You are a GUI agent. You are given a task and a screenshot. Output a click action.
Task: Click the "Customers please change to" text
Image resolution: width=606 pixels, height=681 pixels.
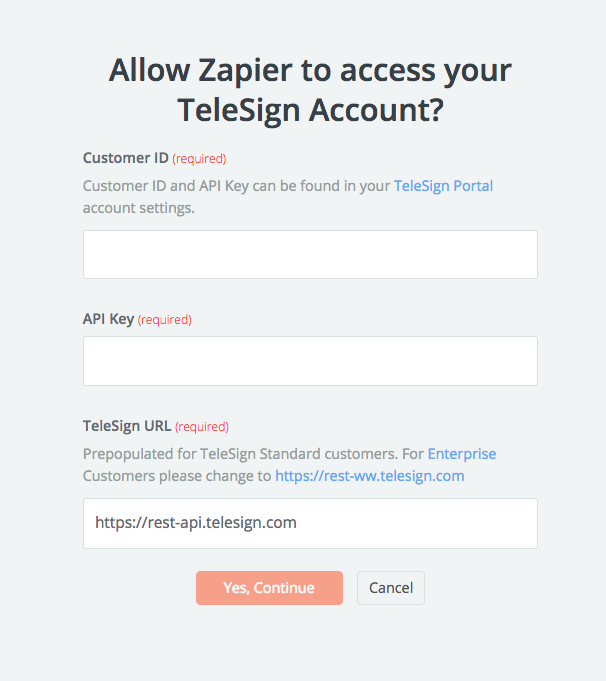[177, 476]
